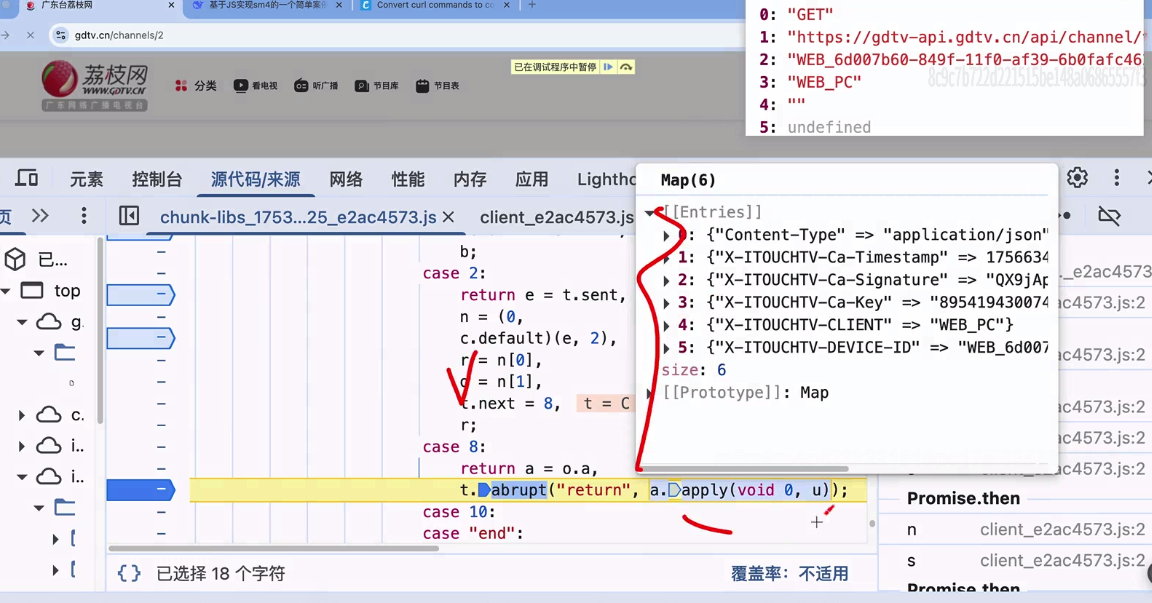The height and width of the screenshot is (603, 1152).
Task: Add breakpoint at 't.next = 8' line gutter
Action: [x=161, y=403]
